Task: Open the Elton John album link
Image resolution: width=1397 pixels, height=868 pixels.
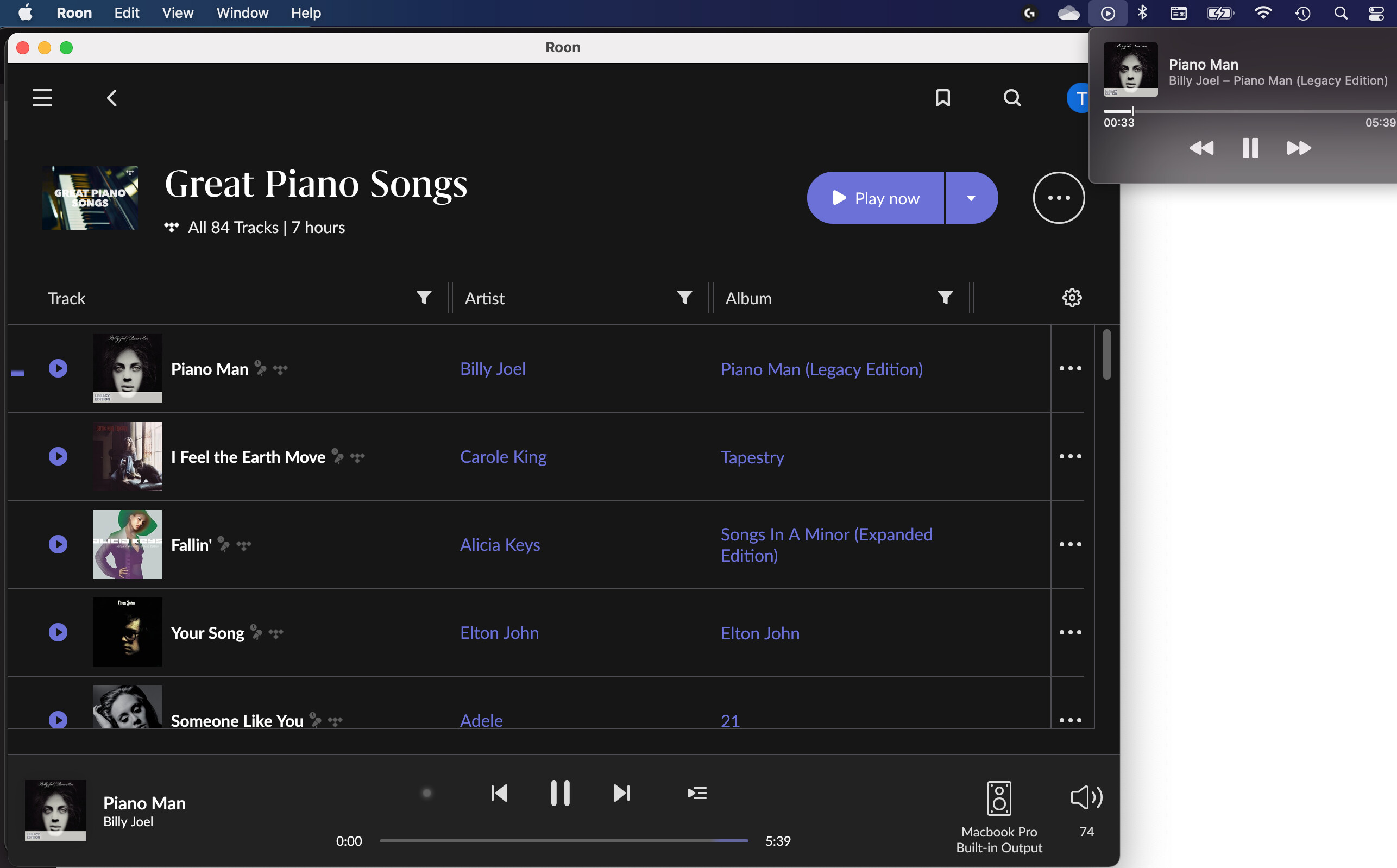Action: tap(760, 633)
